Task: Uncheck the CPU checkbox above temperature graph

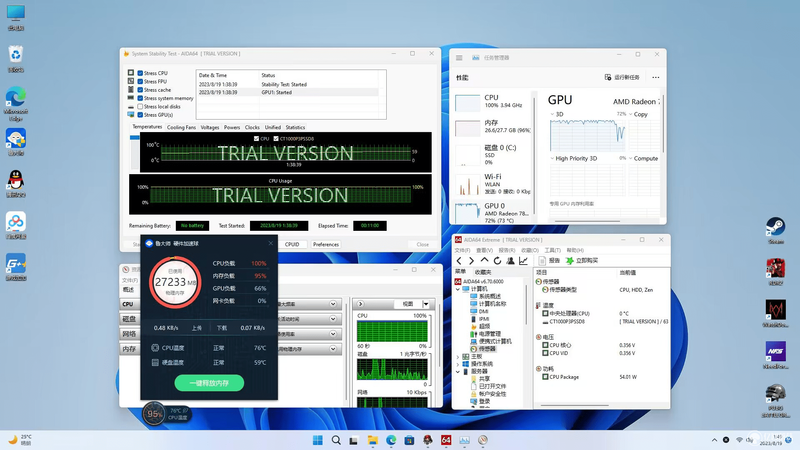Action: (x=256, y=138)
